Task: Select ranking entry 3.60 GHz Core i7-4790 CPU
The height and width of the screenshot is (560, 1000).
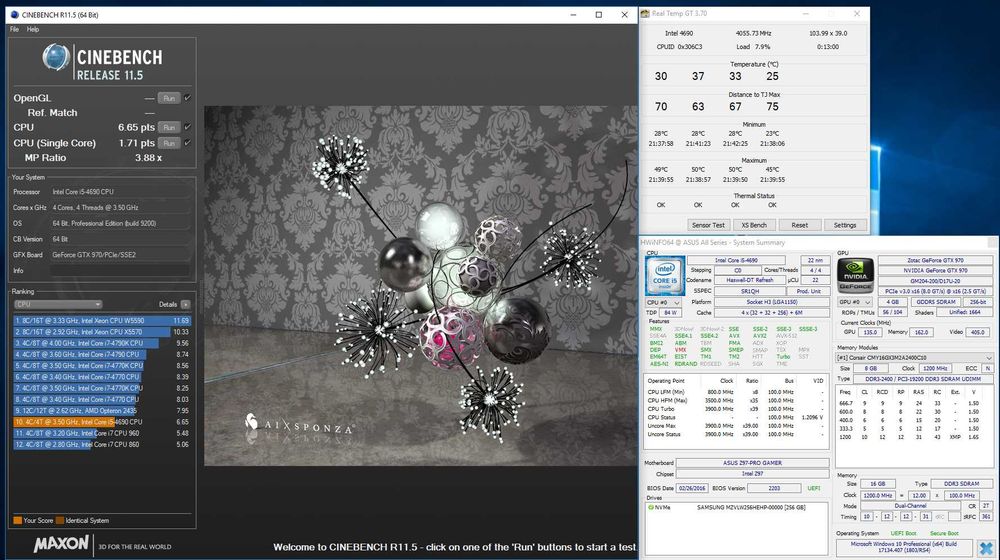Action: point(102,354)
